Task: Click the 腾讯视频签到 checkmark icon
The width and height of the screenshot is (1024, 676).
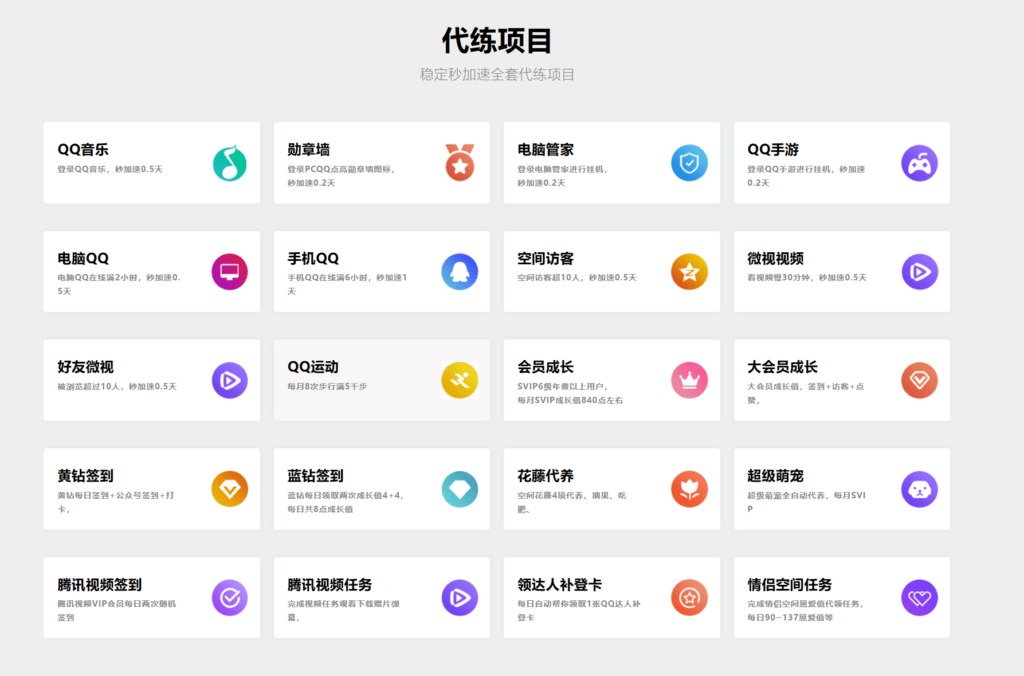Action: [230, 598]
